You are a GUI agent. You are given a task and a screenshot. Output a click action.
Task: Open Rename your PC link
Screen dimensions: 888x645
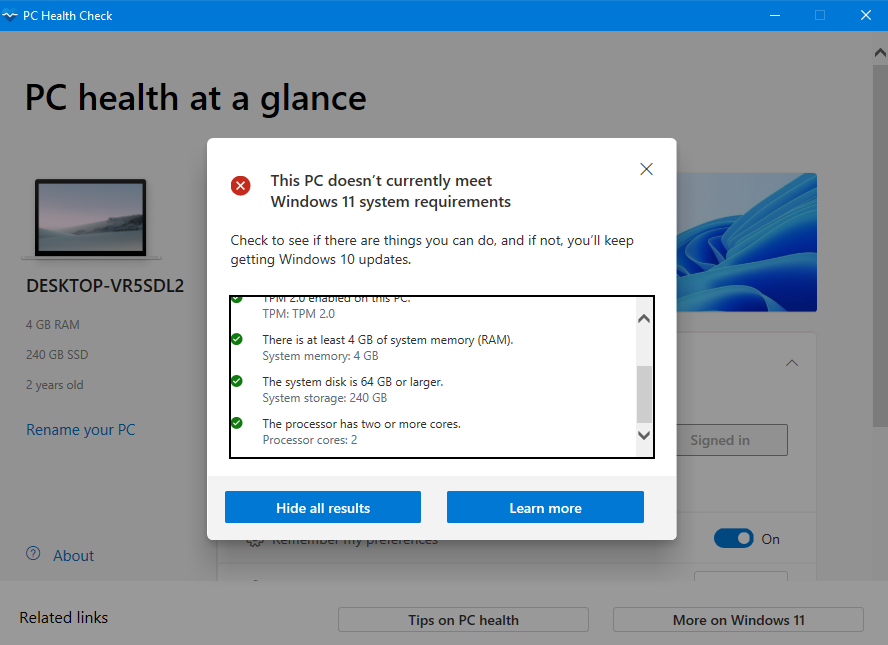[80, 430]
